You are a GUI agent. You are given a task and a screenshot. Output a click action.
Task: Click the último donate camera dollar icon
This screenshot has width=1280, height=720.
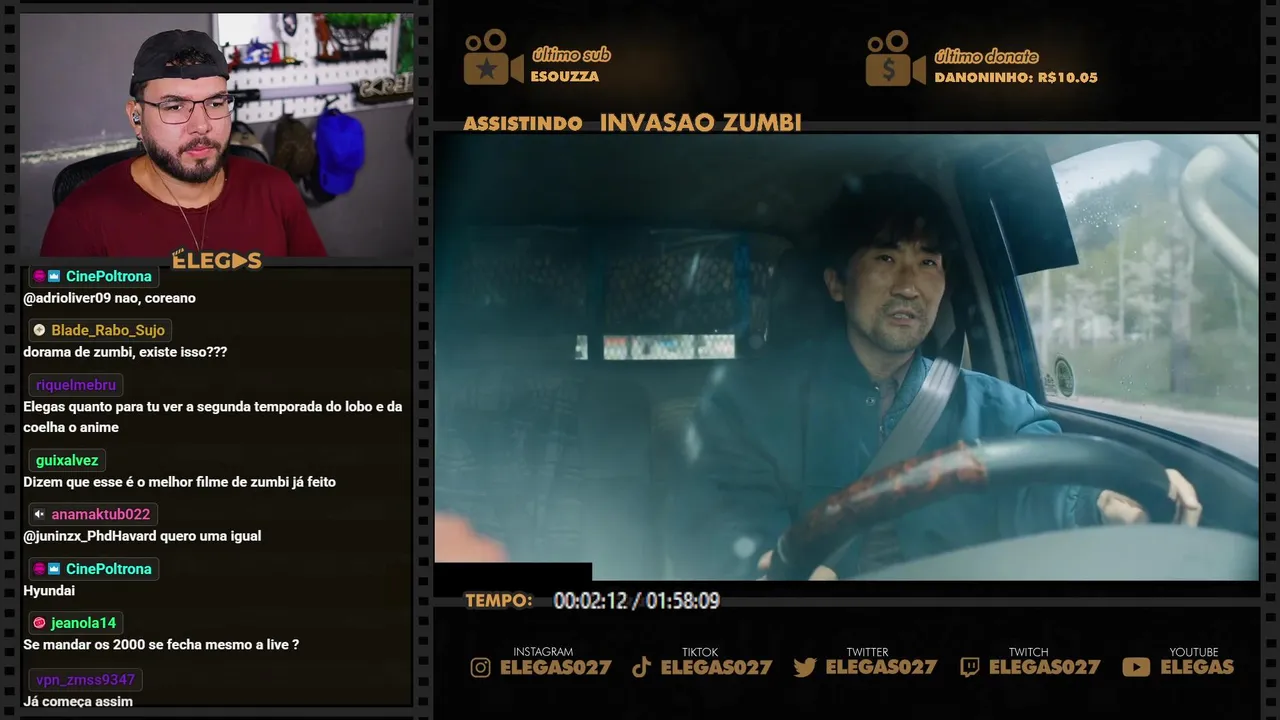[x=895, y=58]
